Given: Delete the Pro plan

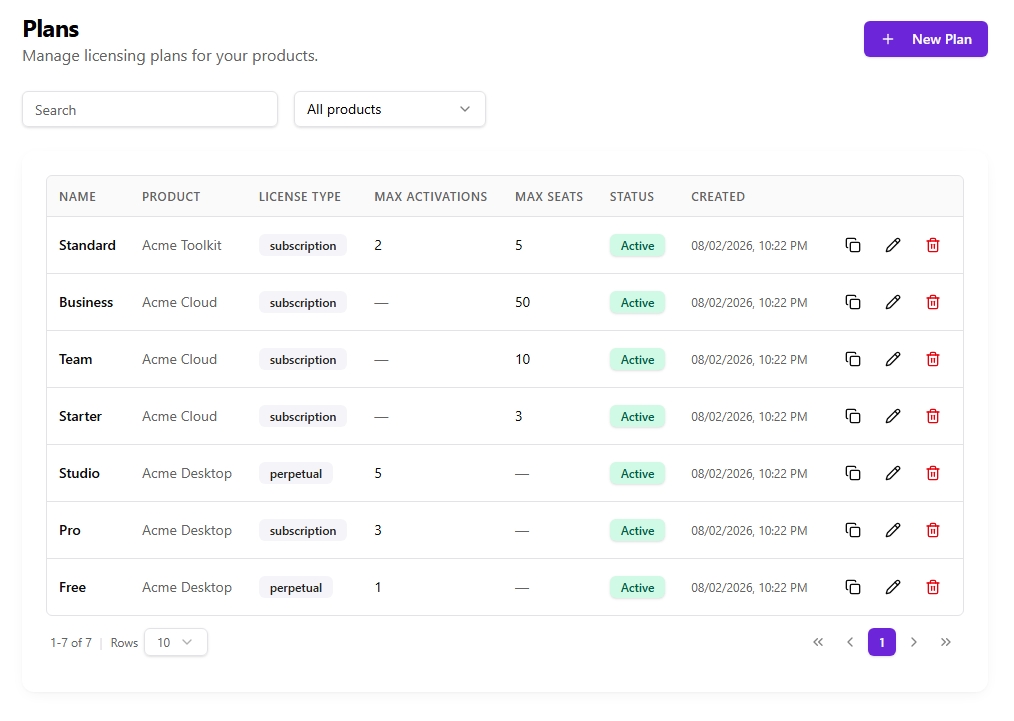Looking at the screenshot, I should pyautogui.click(x=933, y=530).
